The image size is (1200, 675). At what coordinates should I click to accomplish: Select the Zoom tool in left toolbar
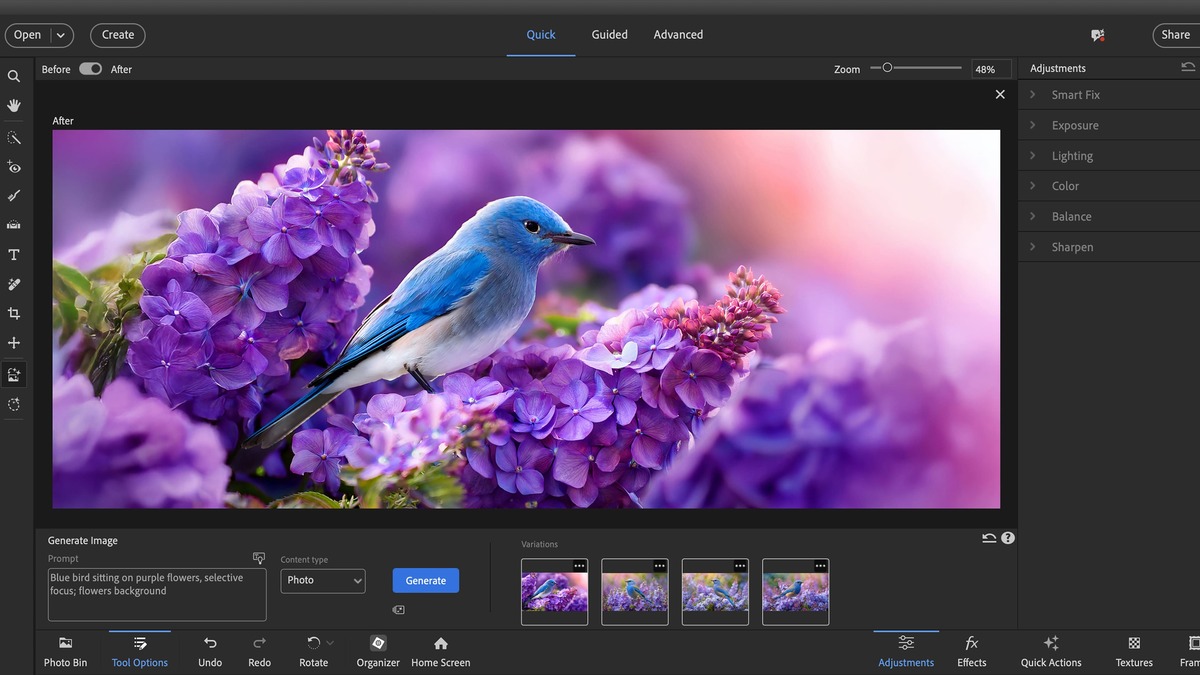coord(14,76)
